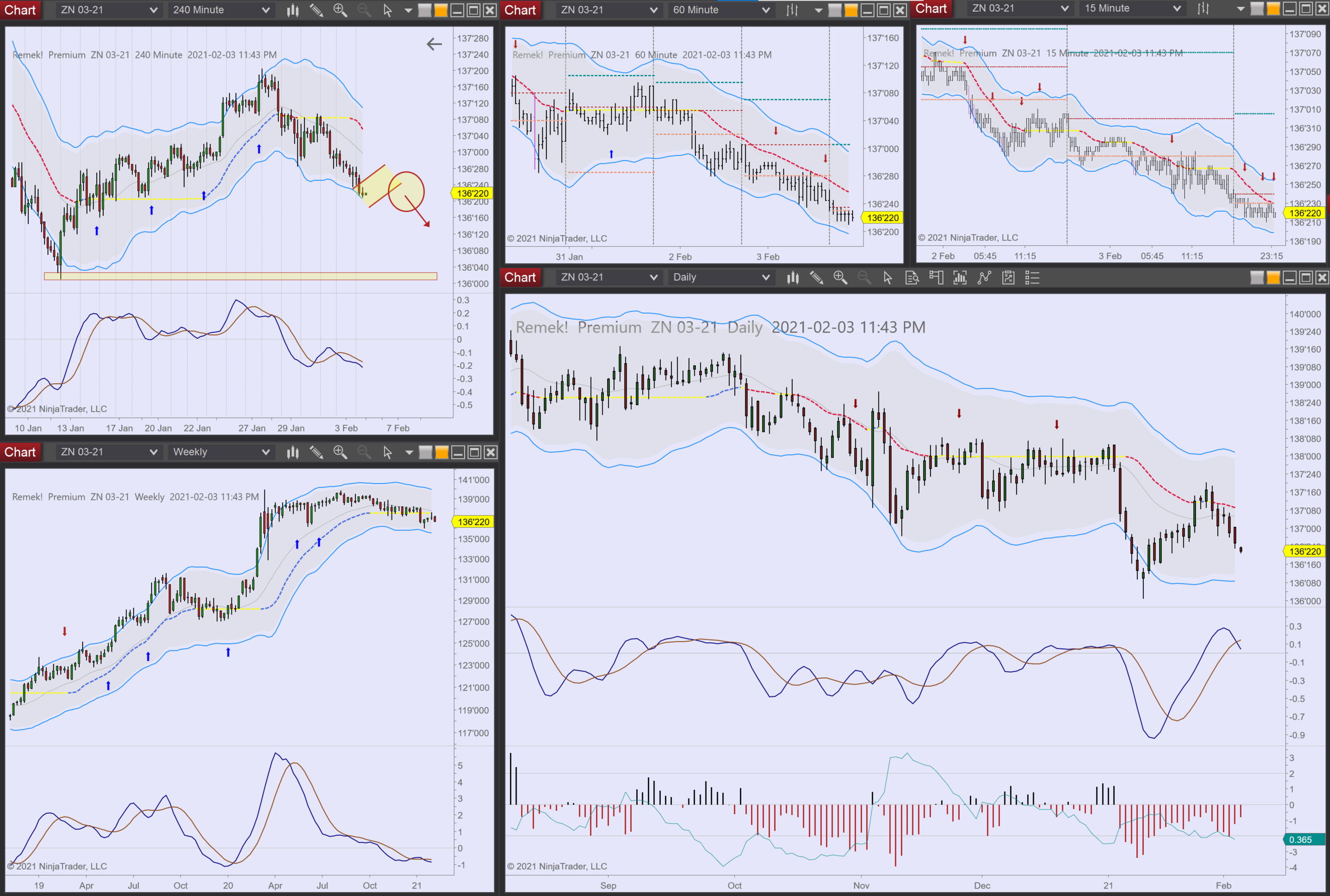
Task: Click the 136'220 price marker on Daily axis
Action: tap(1305, 551)
